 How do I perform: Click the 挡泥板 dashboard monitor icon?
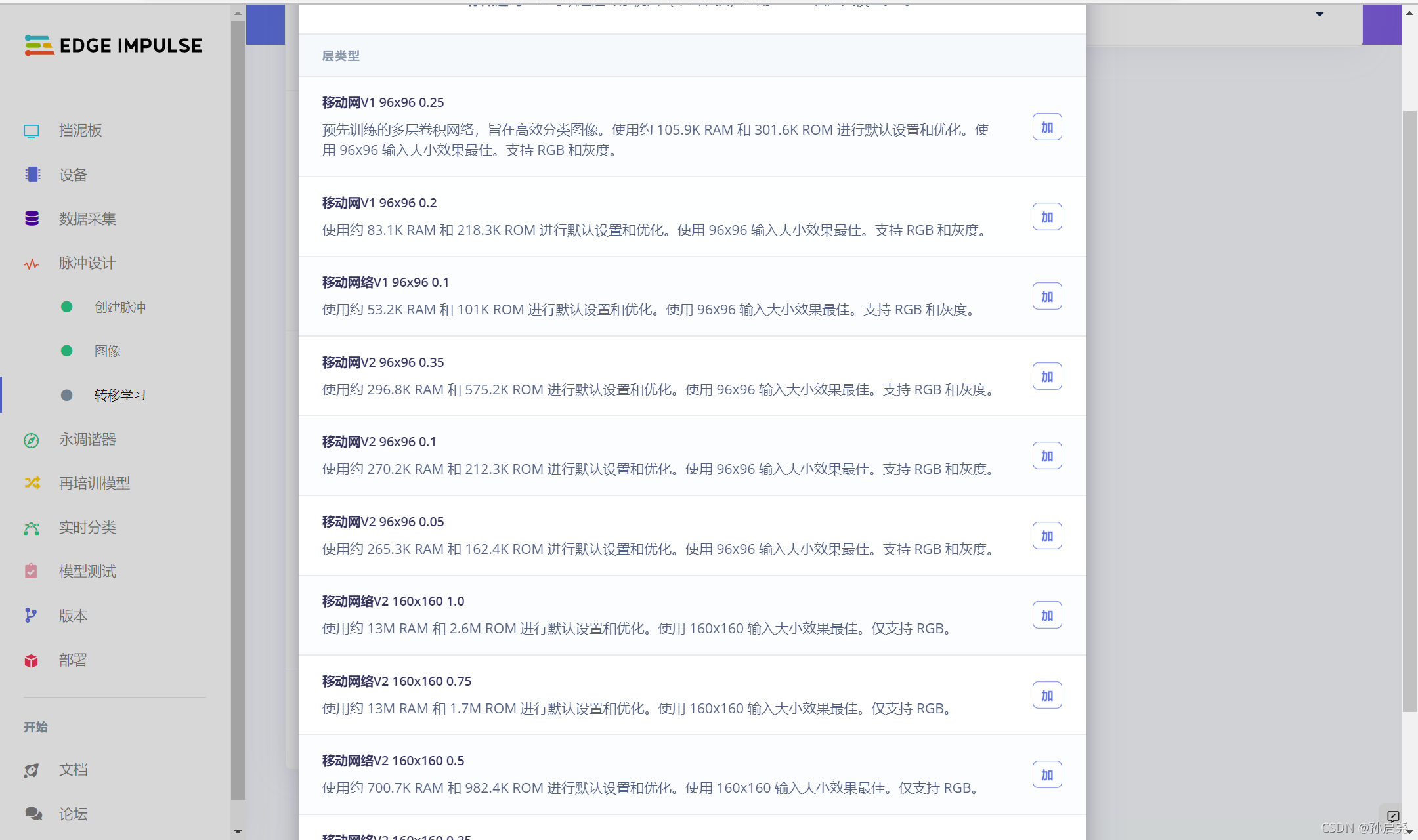(32, 131)
